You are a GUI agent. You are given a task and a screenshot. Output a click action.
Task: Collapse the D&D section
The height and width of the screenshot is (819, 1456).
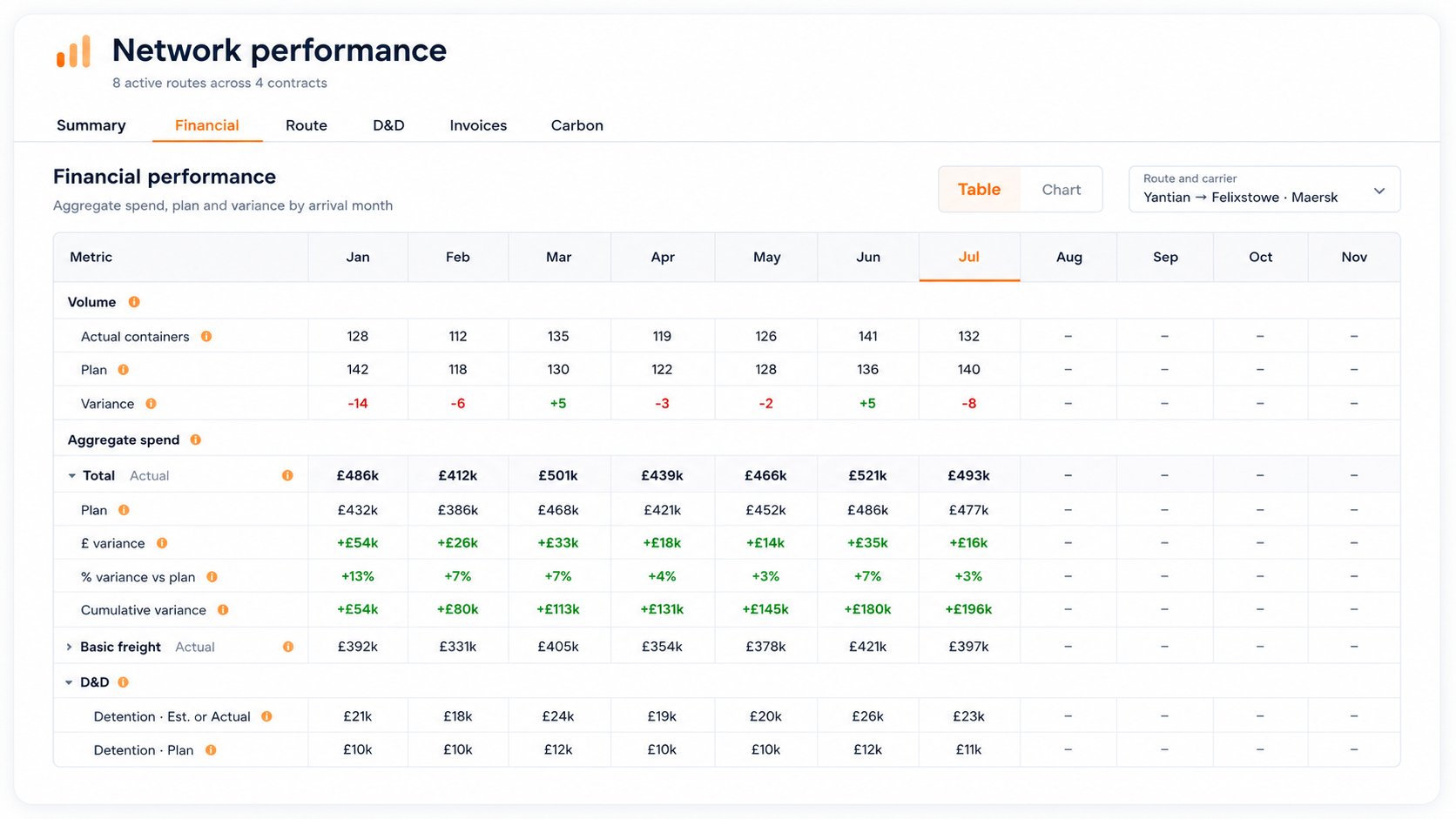pyautogui.click(x=69, y=682)
